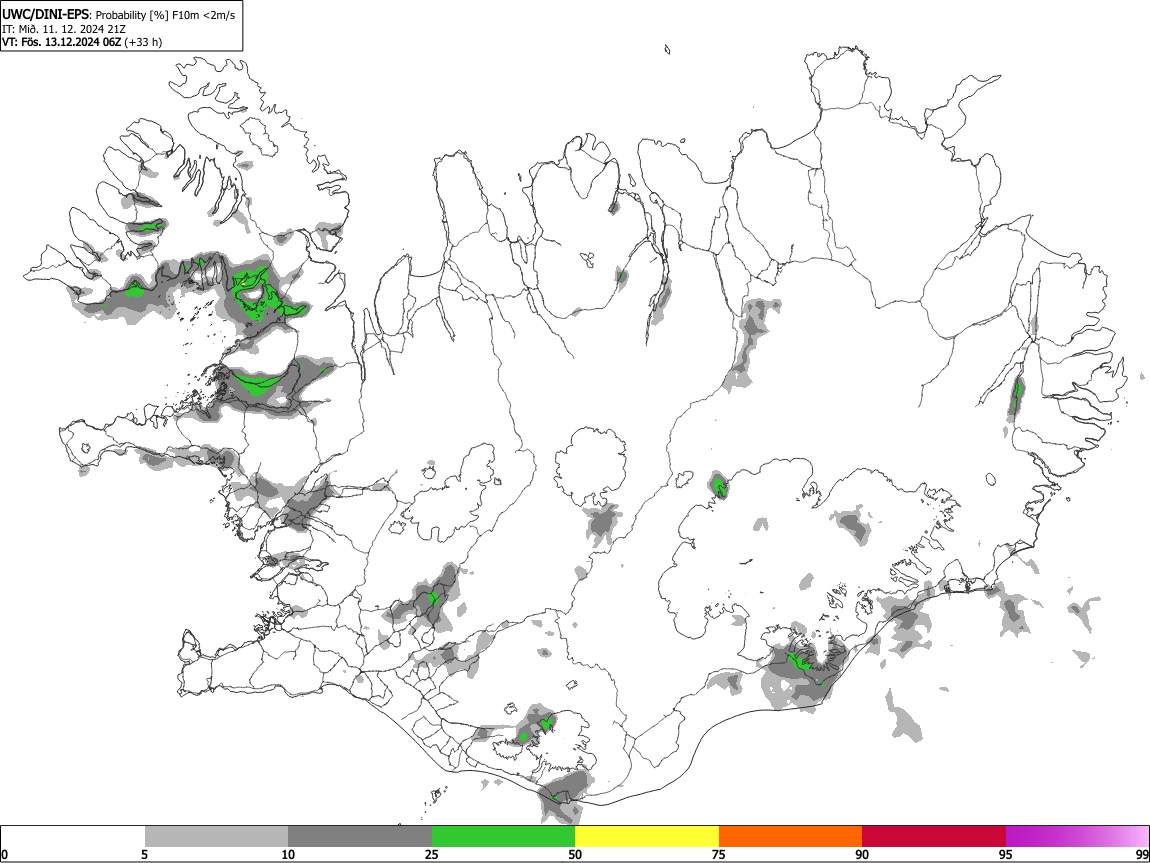1150x863 pixels.
Task: Click the 'IT: Mið. 11. 12. 2024 21Z' line
Action: 64,29
